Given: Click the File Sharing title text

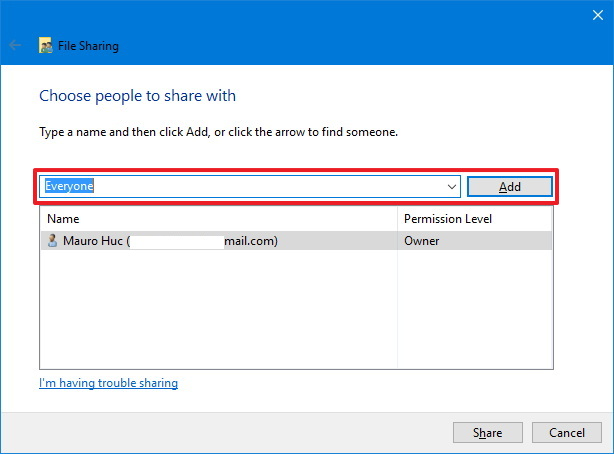Looking at the screenshot, I should [x=88, y=46].
